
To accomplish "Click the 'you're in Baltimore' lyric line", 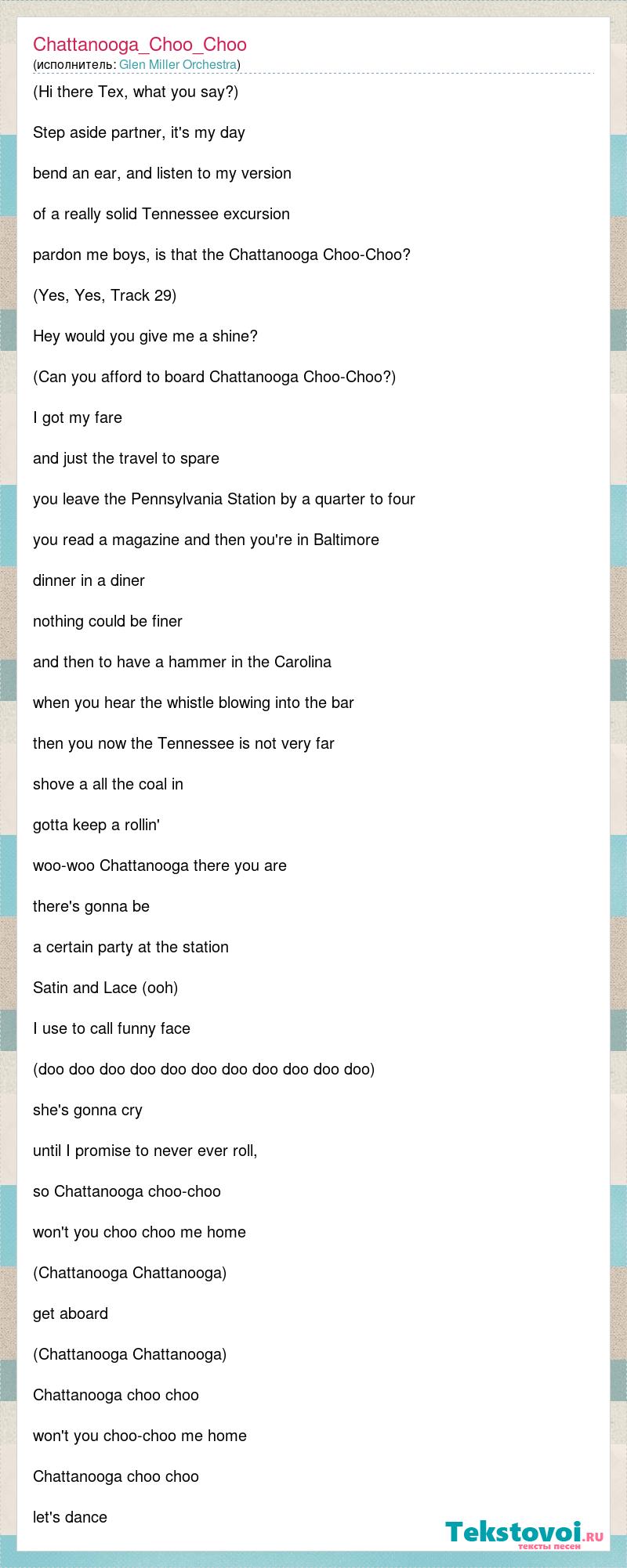I will (x=206, y=540).
